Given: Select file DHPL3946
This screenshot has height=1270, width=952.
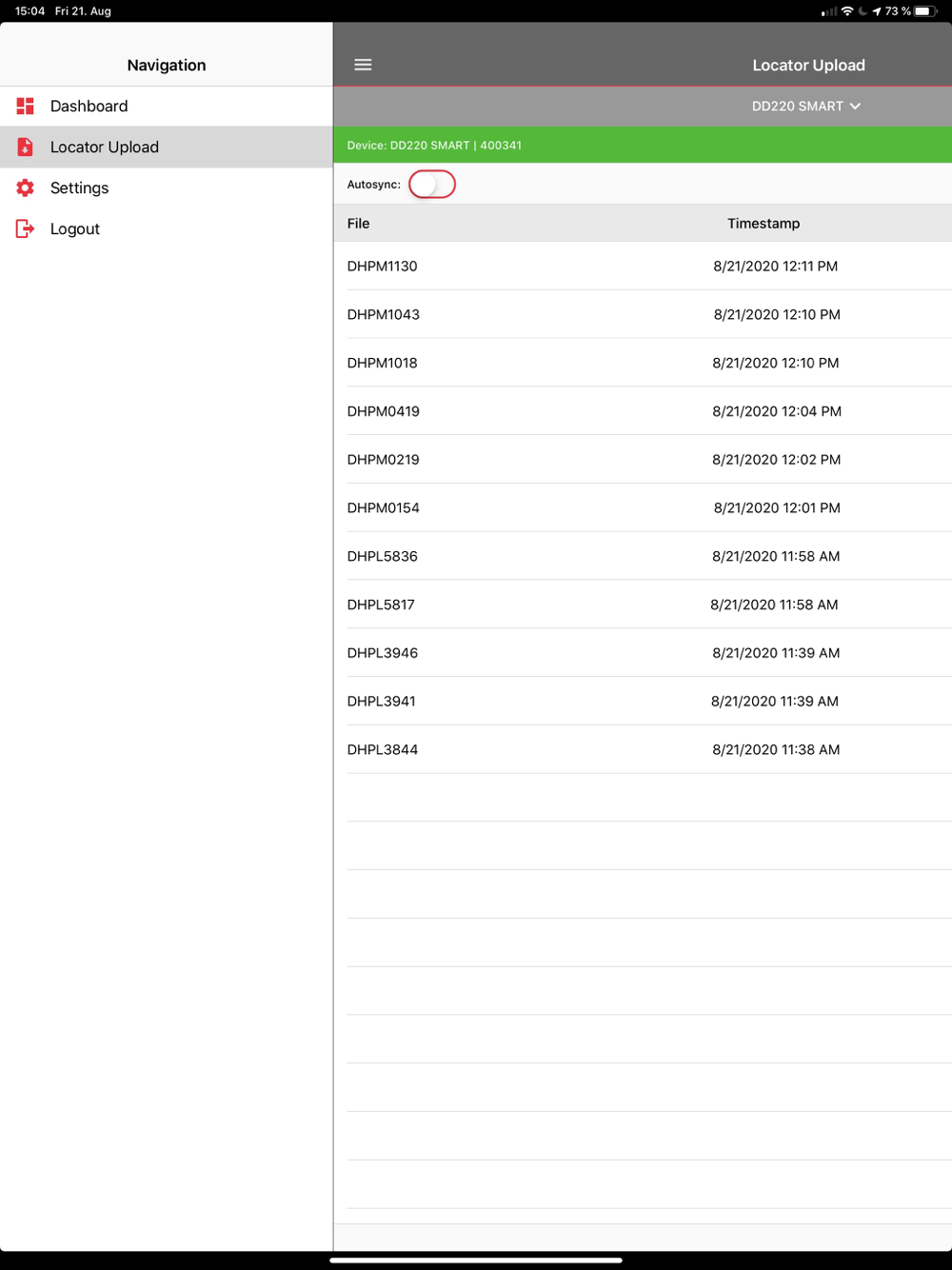Looking at the screenshot, I should pos(383,653).
